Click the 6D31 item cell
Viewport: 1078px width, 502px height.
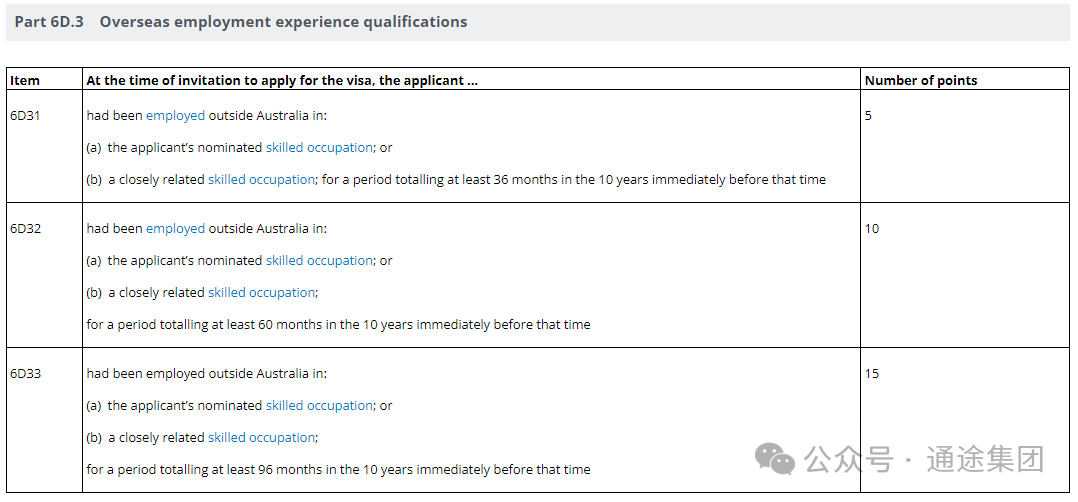click(25, 116)
